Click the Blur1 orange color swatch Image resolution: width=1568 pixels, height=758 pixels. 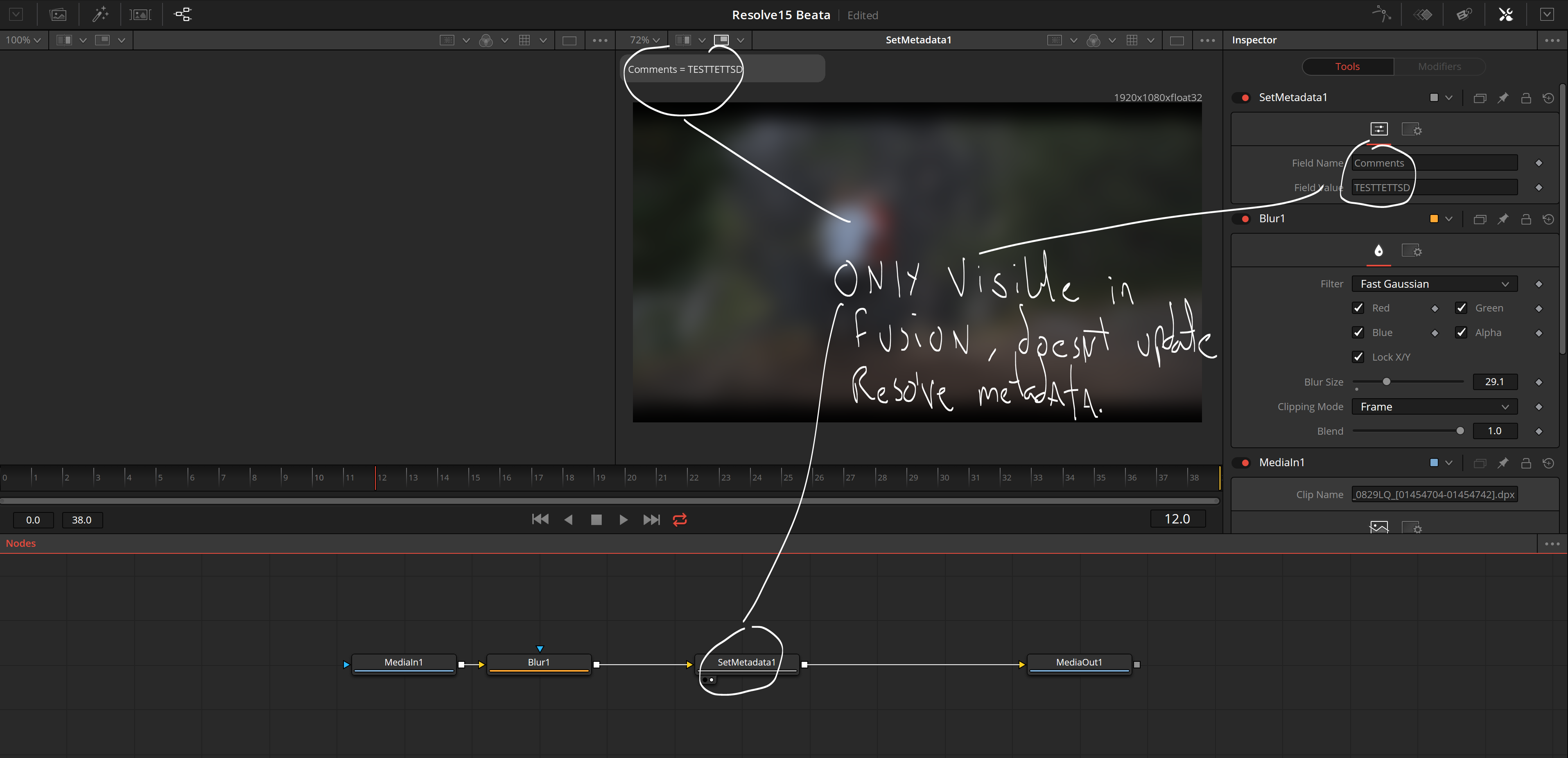tap(1434, 219)
